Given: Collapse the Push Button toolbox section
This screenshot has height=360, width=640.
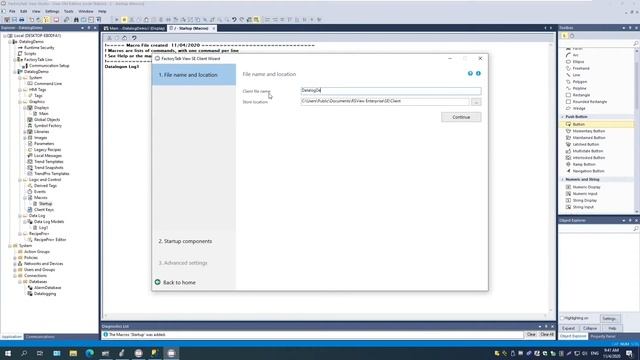Looking at the screenshot, I should pos(563,117).
